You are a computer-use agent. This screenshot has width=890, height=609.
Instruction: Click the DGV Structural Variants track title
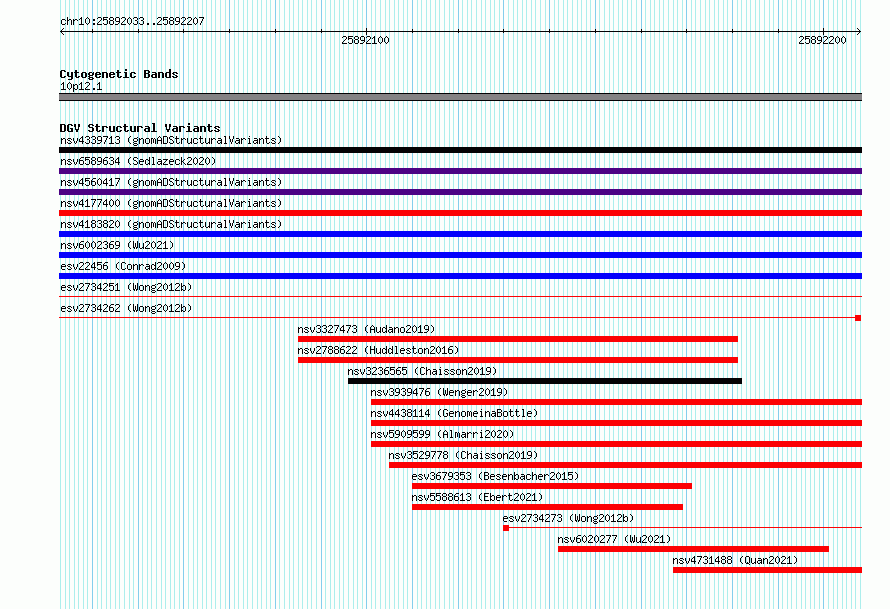(x=140, y=128)
